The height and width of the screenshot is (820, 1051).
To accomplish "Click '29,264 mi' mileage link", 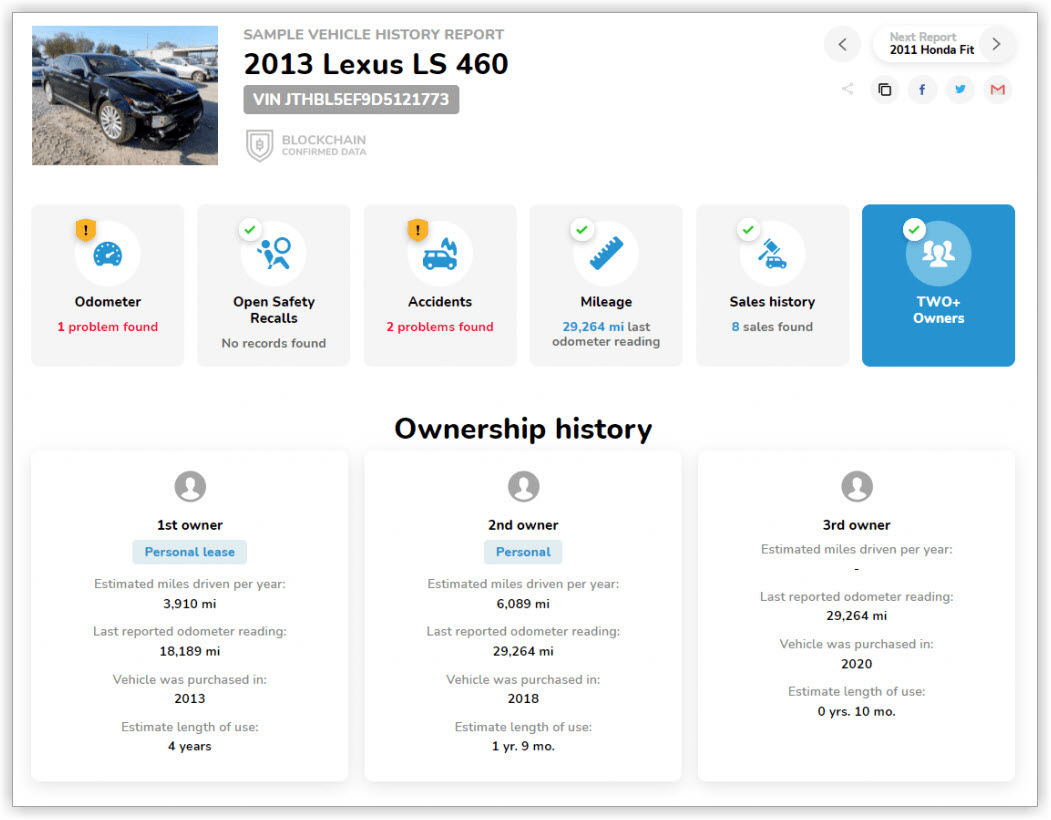I will [x=593, y=327].
